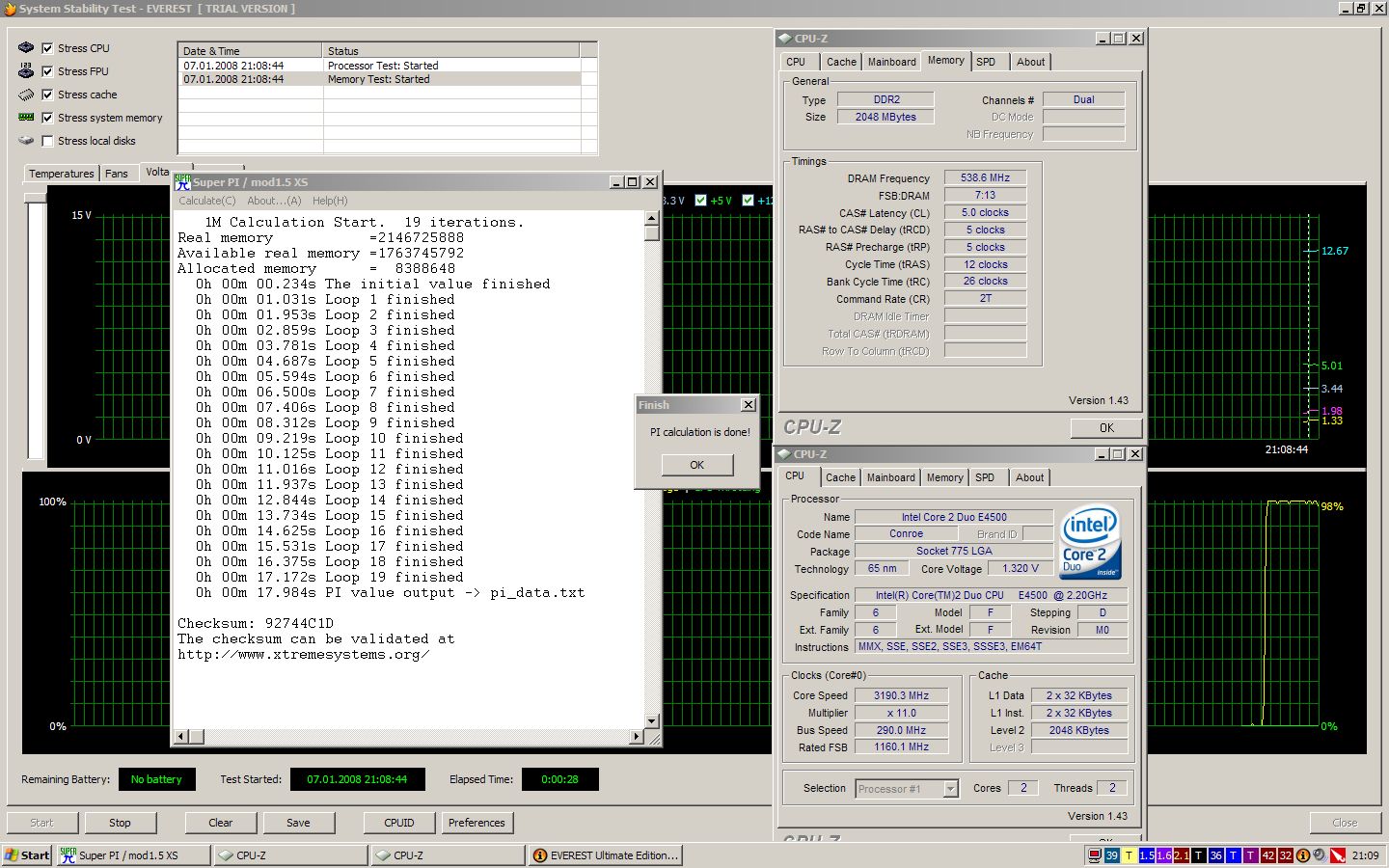This screenshot has height=868, width=1389.
Task: Click Super PI vertical scrollbar down arrow
Action: pos(652,720)
